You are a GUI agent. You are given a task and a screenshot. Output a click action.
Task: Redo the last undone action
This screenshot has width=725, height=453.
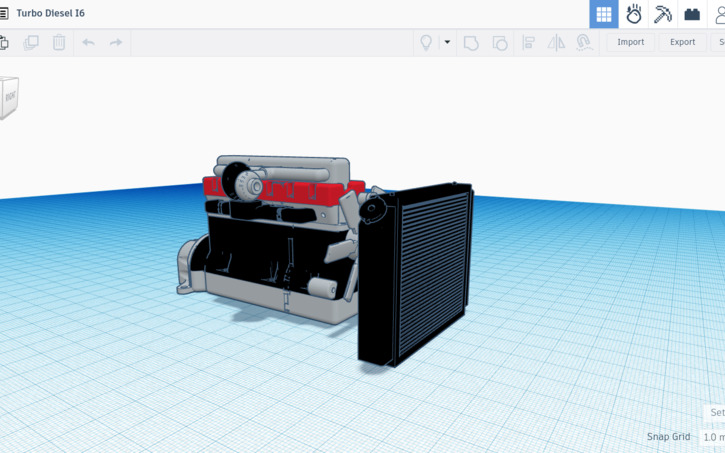pos(116,43)
